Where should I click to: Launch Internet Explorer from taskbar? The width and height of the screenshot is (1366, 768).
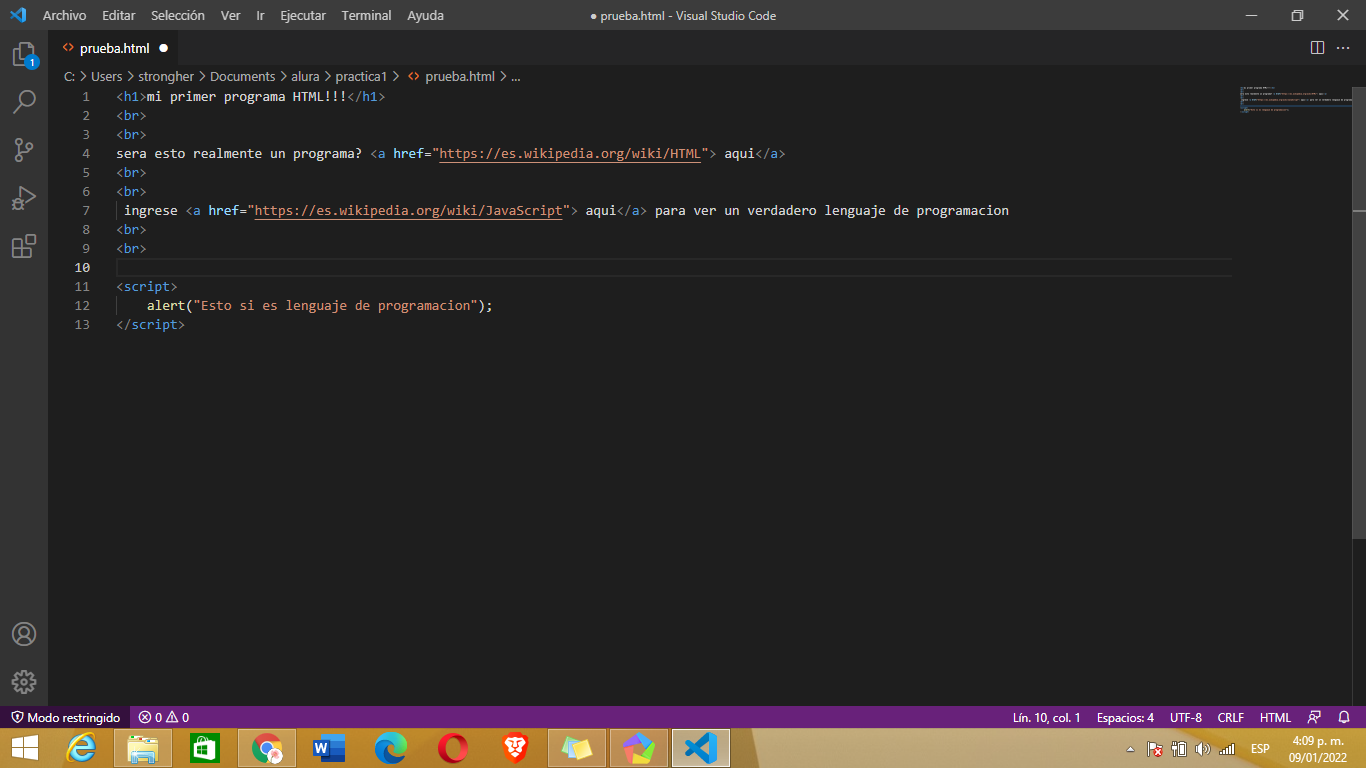coord(81,748)
